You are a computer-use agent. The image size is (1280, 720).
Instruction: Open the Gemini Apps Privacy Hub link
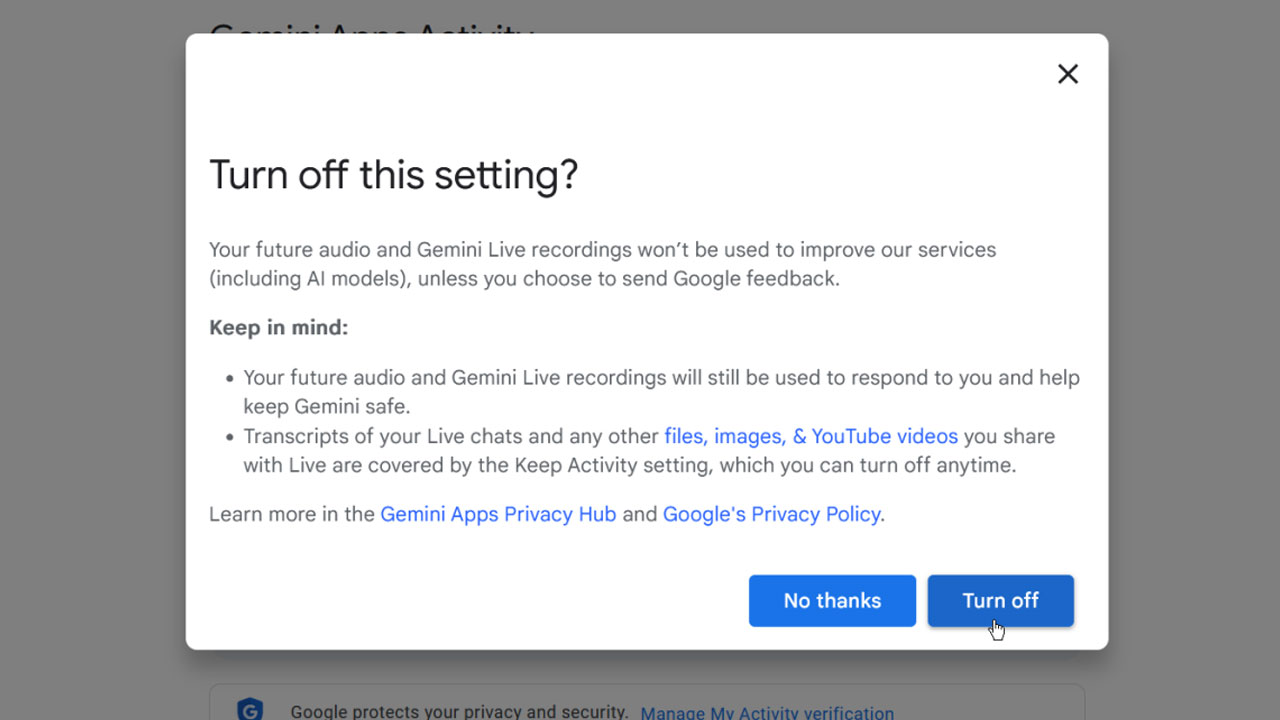[x=498, y=514]
